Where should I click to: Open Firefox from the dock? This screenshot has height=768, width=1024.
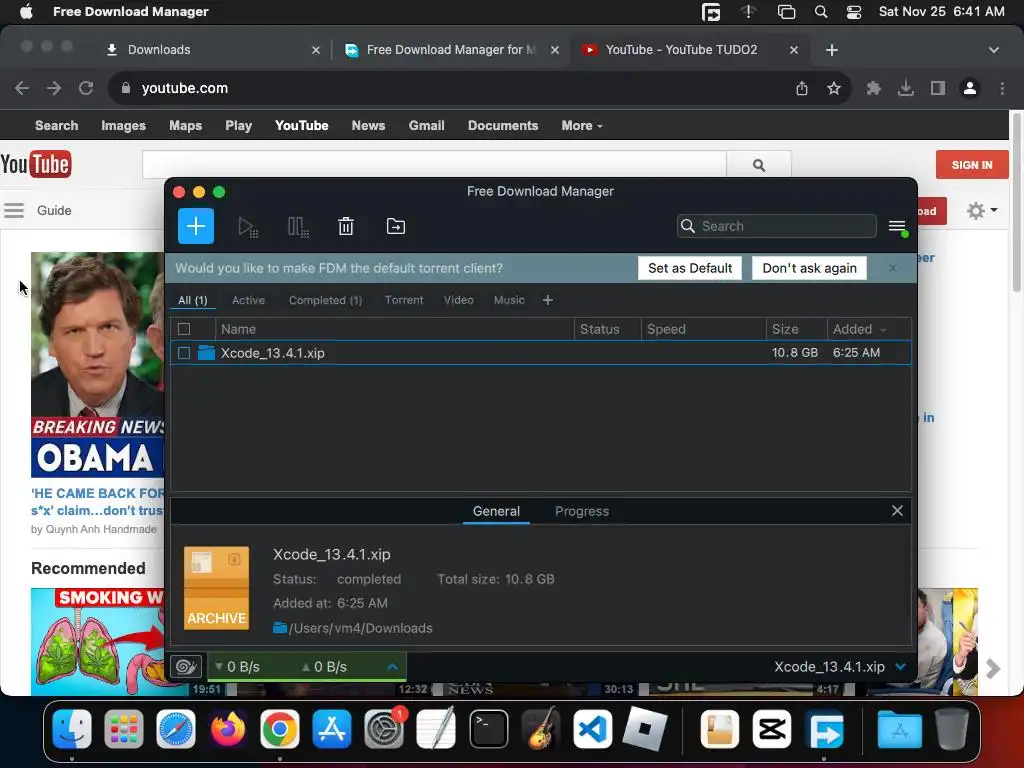point(227,729)
